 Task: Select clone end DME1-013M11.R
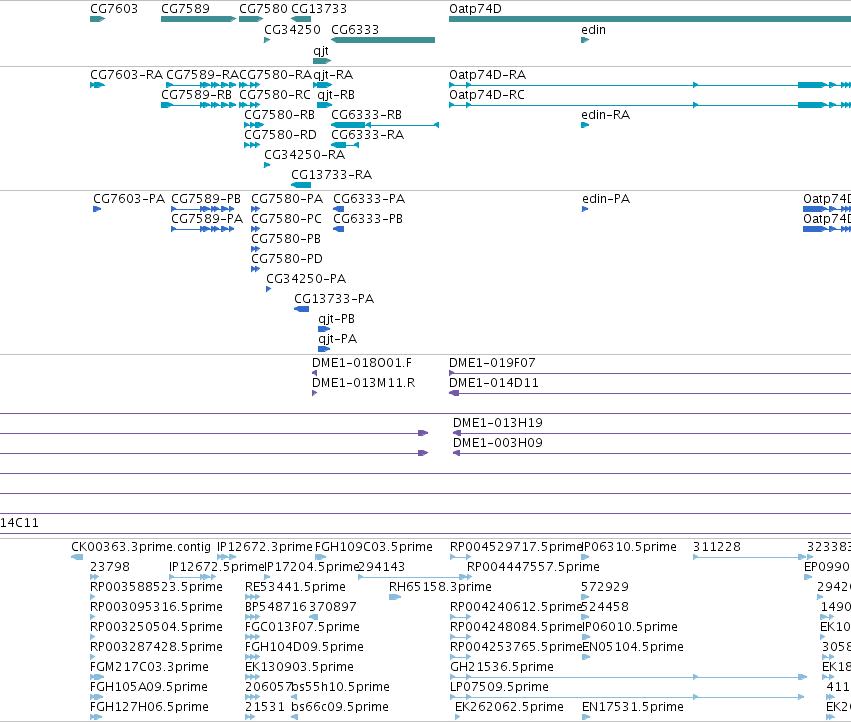pyautogui.click(x=314, y=393)
